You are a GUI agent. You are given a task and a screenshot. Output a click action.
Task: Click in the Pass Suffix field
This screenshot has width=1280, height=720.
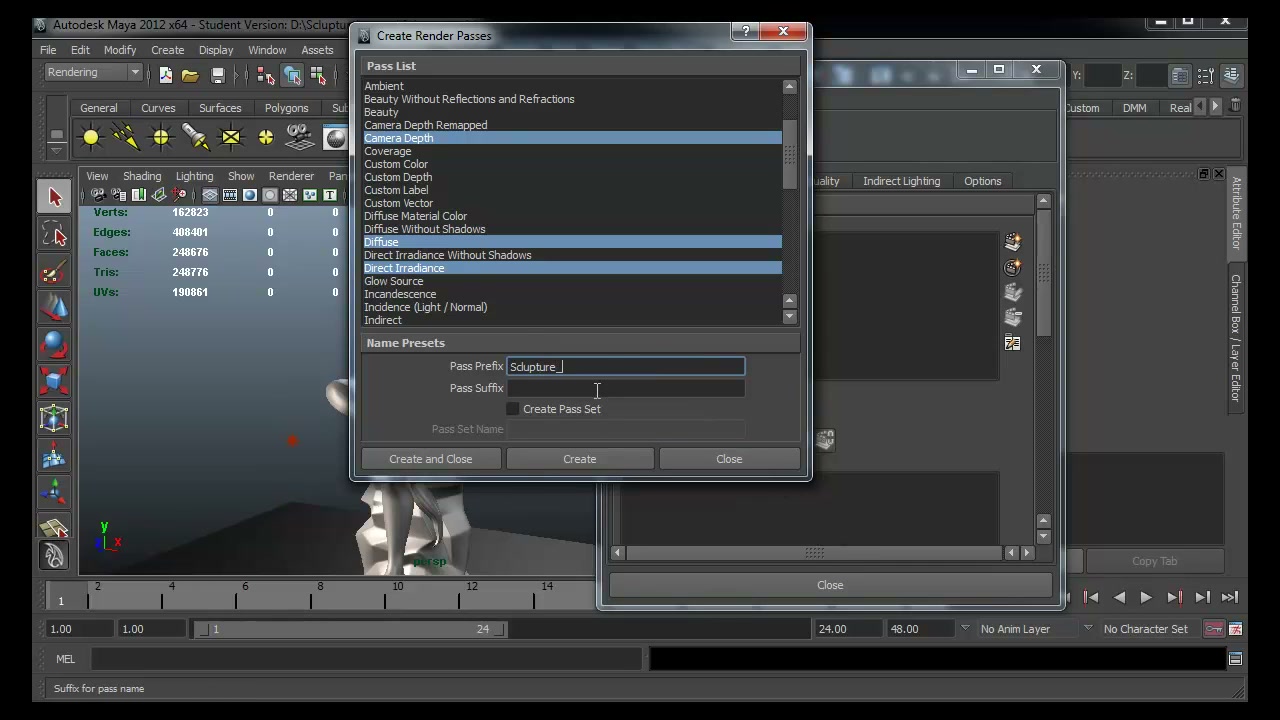(626, 388)
